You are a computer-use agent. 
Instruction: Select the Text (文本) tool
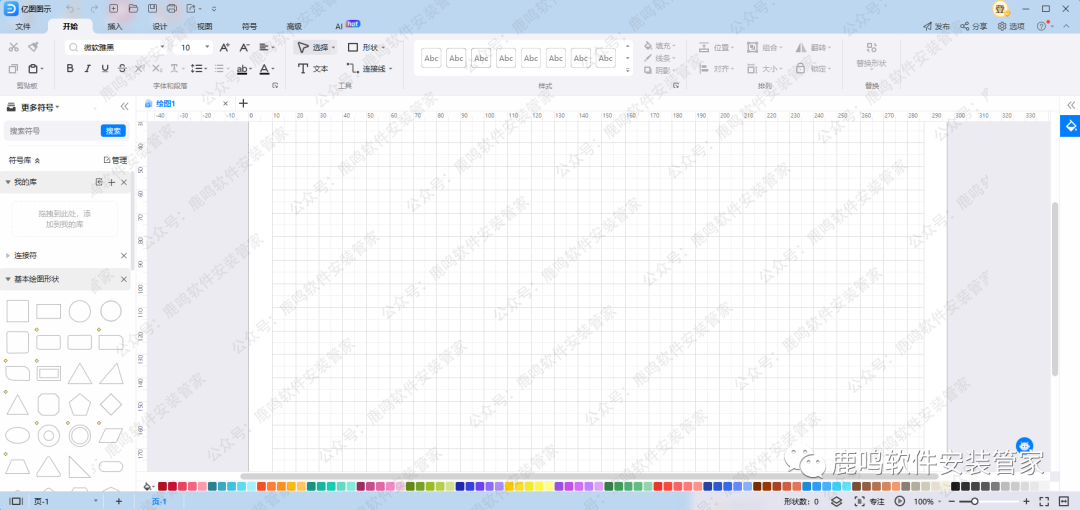(x=313, y=69)
